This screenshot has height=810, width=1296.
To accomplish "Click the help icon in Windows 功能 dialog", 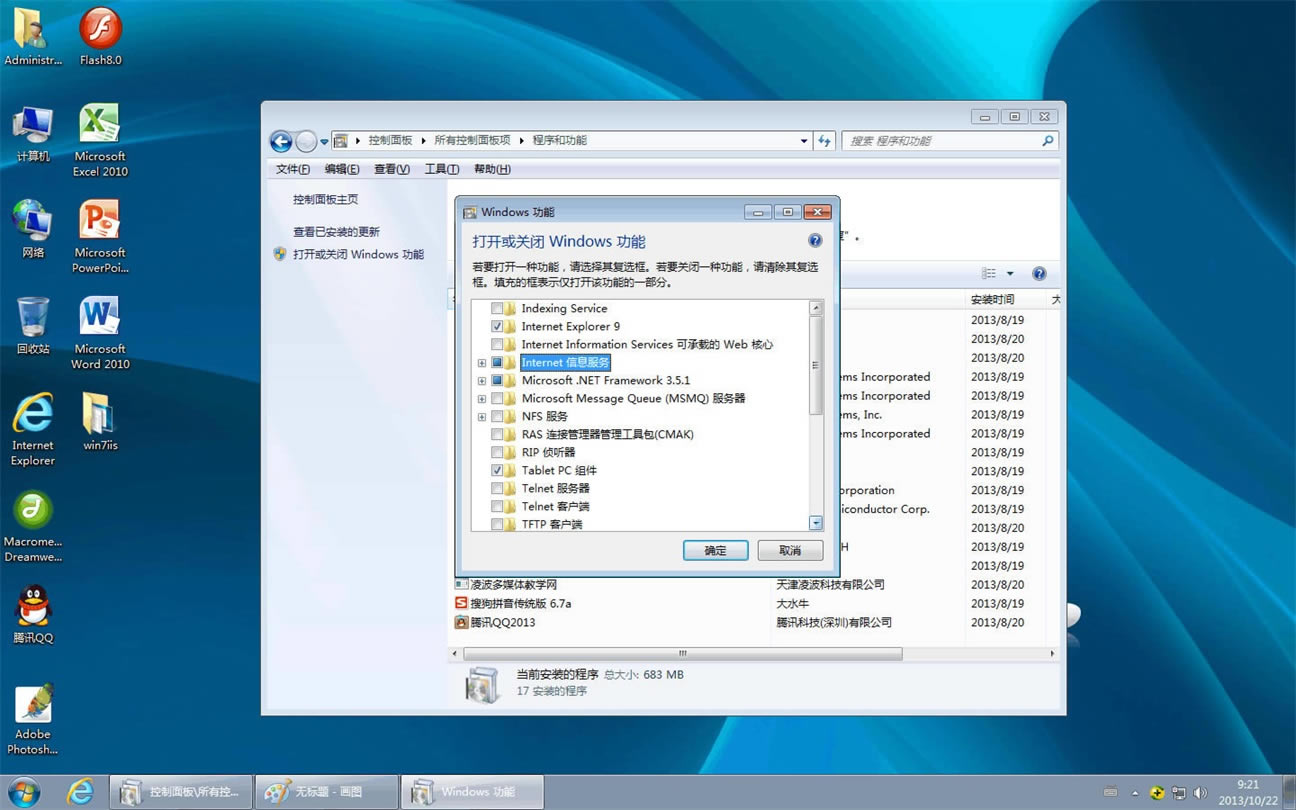I will click(815, 241).
